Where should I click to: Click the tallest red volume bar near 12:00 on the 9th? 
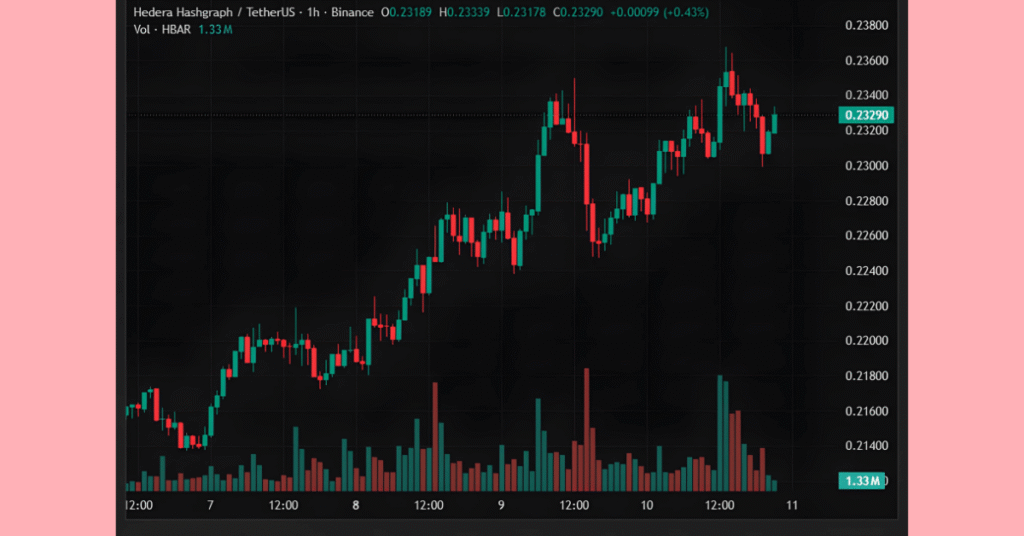586,430
